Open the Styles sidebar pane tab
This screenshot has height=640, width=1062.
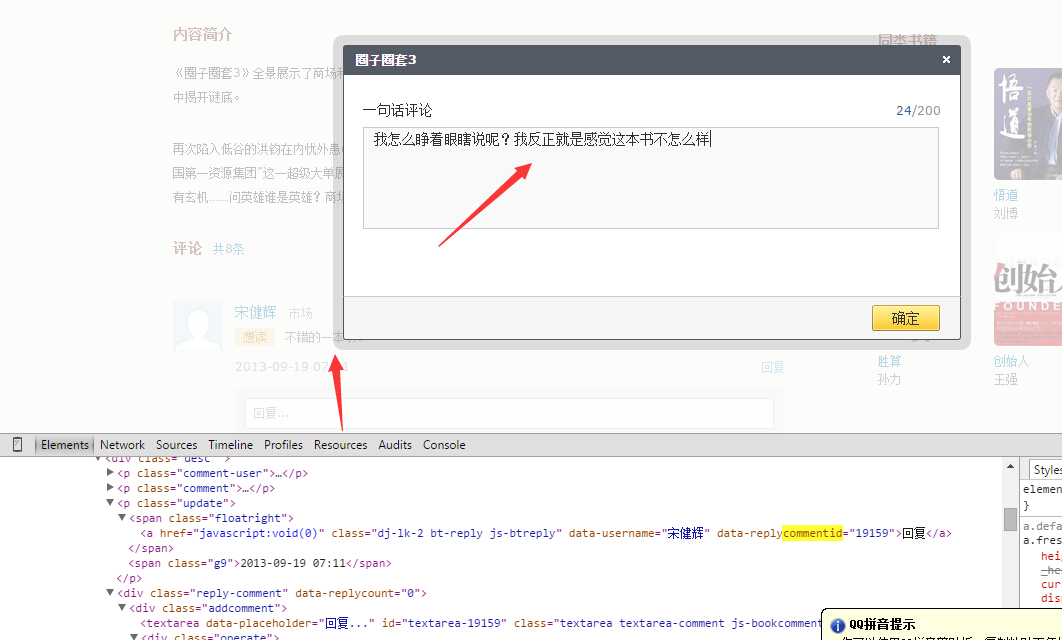(x=1046, y=469)
